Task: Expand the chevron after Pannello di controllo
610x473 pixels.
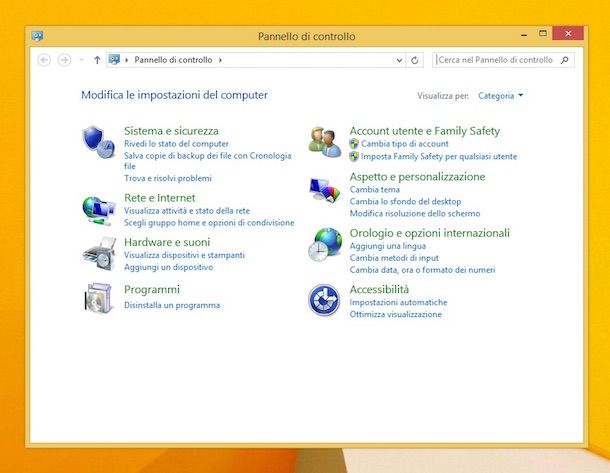Action: tap(220, 60)
